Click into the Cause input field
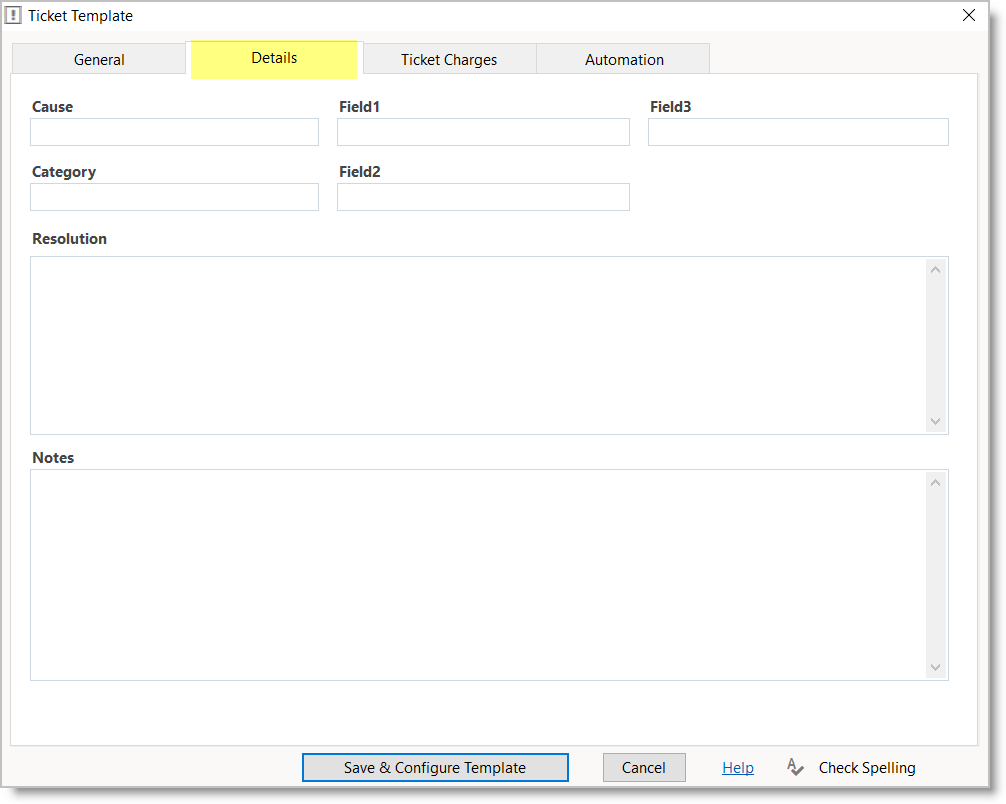Image resolution: width=1006 pixels, height=804 pixels. (x=174, y=132)
